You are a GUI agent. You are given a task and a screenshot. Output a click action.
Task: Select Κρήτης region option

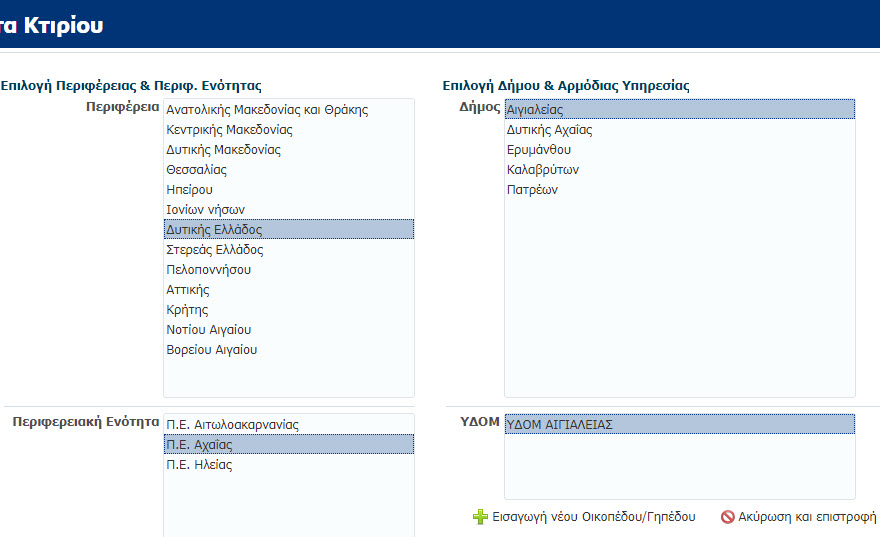[289, 310]
